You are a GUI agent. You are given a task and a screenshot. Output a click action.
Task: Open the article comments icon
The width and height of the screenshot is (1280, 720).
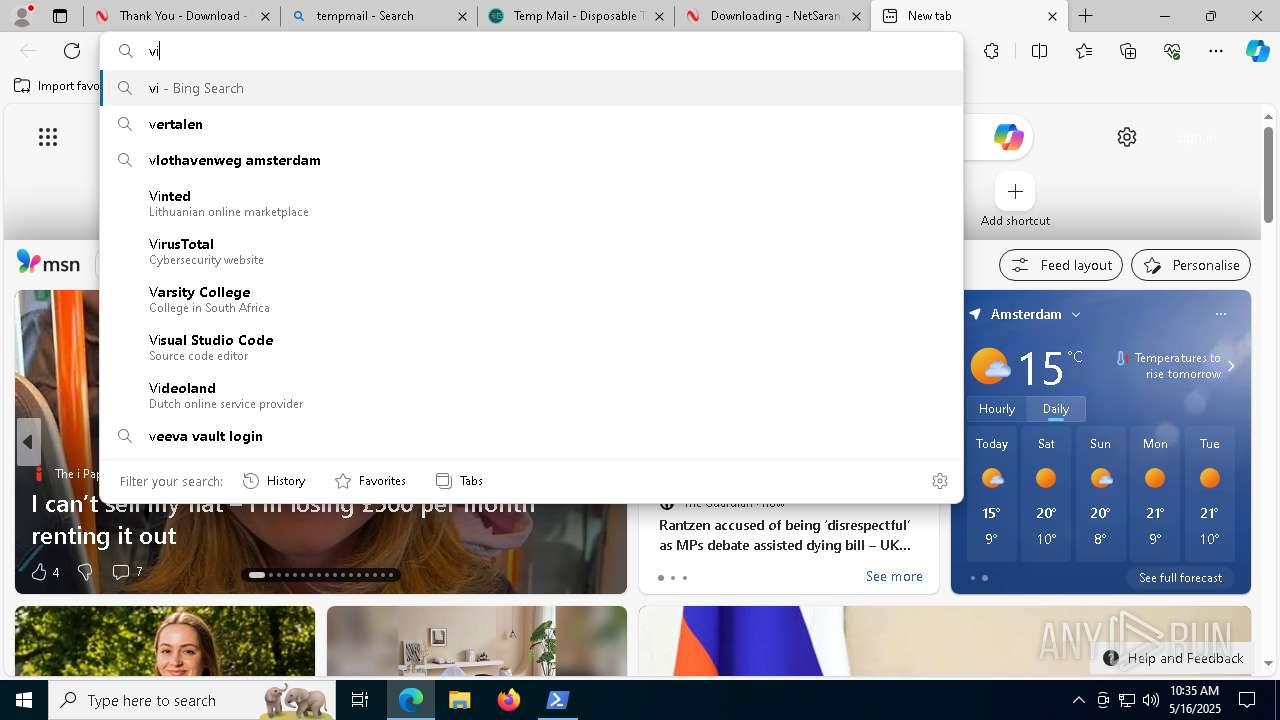click(121, 572)
